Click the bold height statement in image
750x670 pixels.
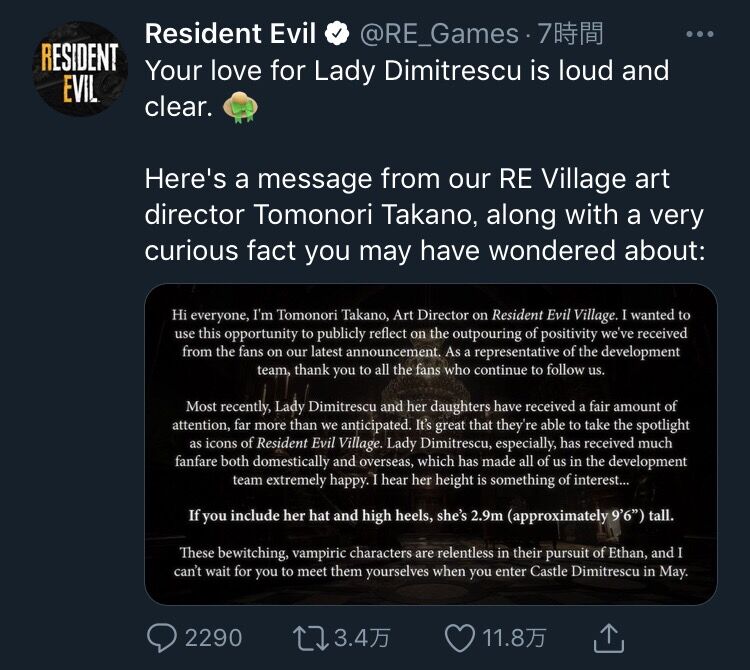[431, 516]
